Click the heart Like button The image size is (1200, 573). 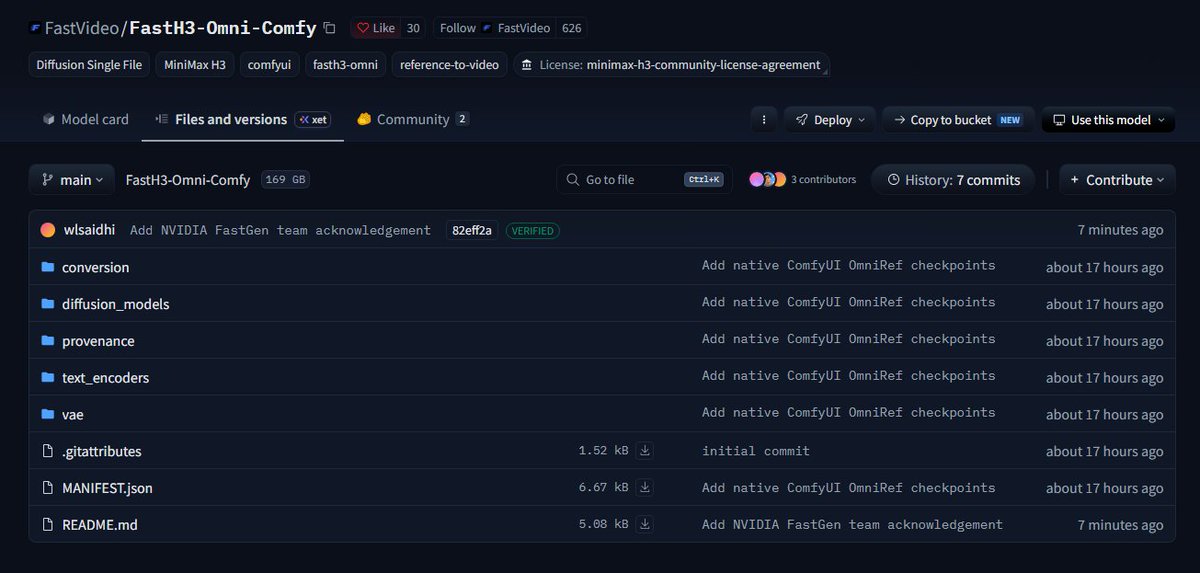[x=376, y=28]
